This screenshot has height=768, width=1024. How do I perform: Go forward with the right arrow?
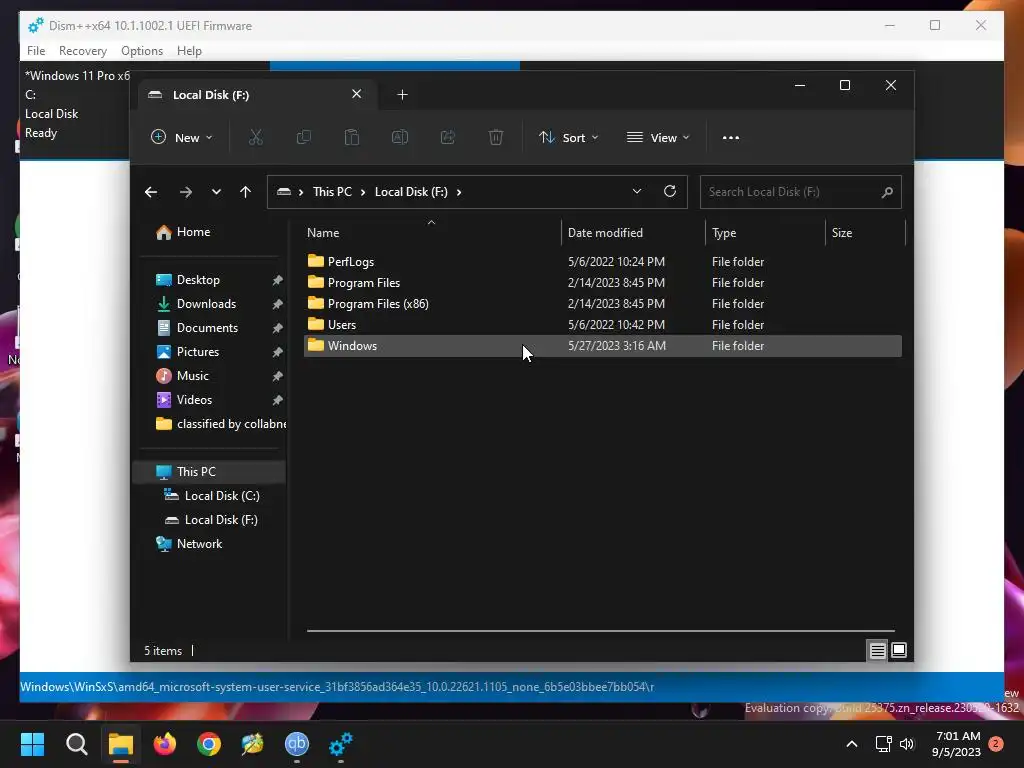tap(185, 192)
